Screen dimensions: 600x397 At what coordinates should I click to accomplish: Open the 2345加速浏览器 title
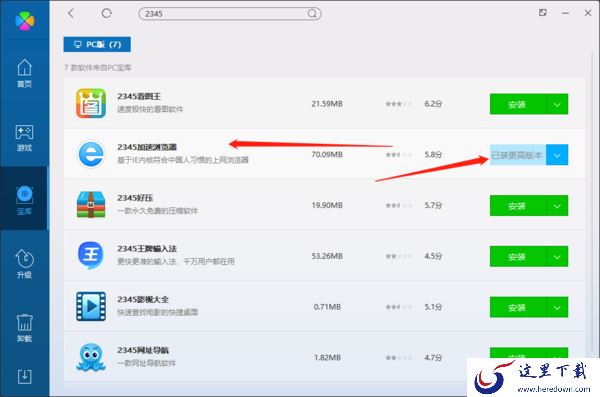147,147
